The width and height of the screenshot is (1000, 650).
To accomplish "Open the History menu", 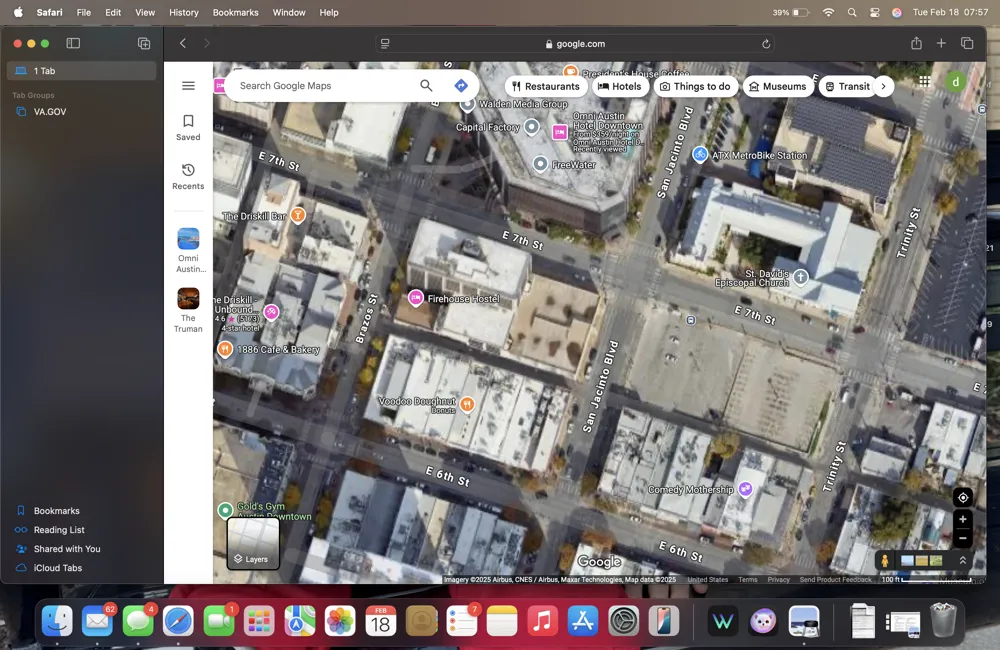I will pyautogui.click(x=184, y=13).
